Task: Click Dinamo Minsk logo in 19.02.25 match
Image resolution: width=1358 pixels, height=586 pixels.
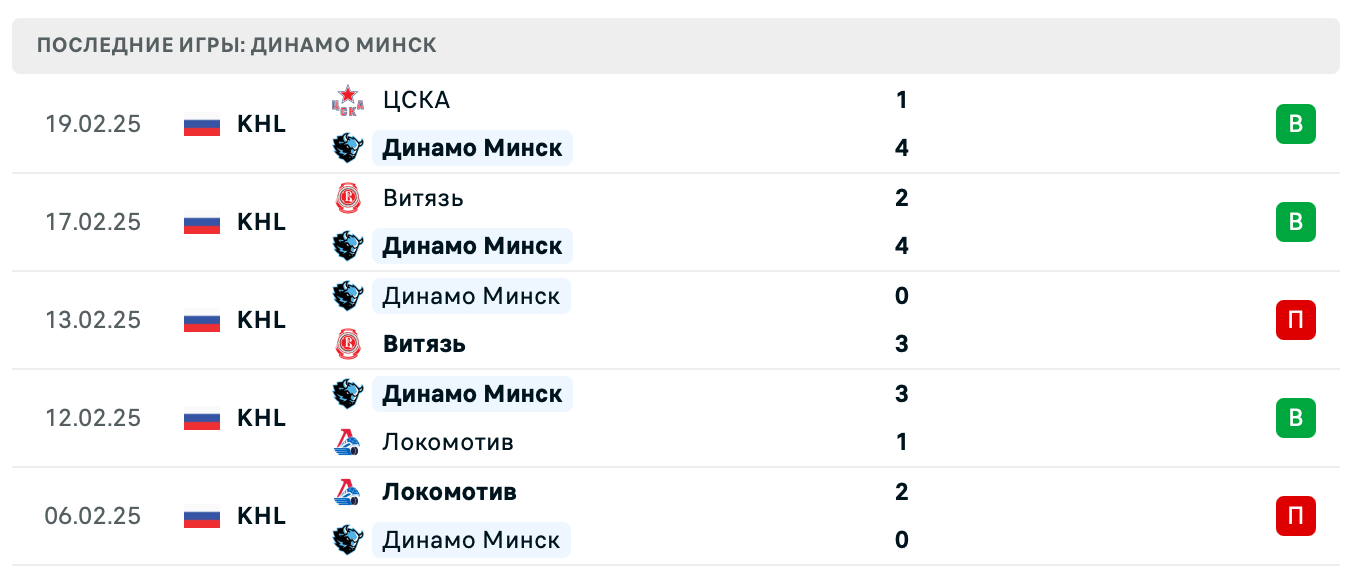Action: click(x=347, y=148)
